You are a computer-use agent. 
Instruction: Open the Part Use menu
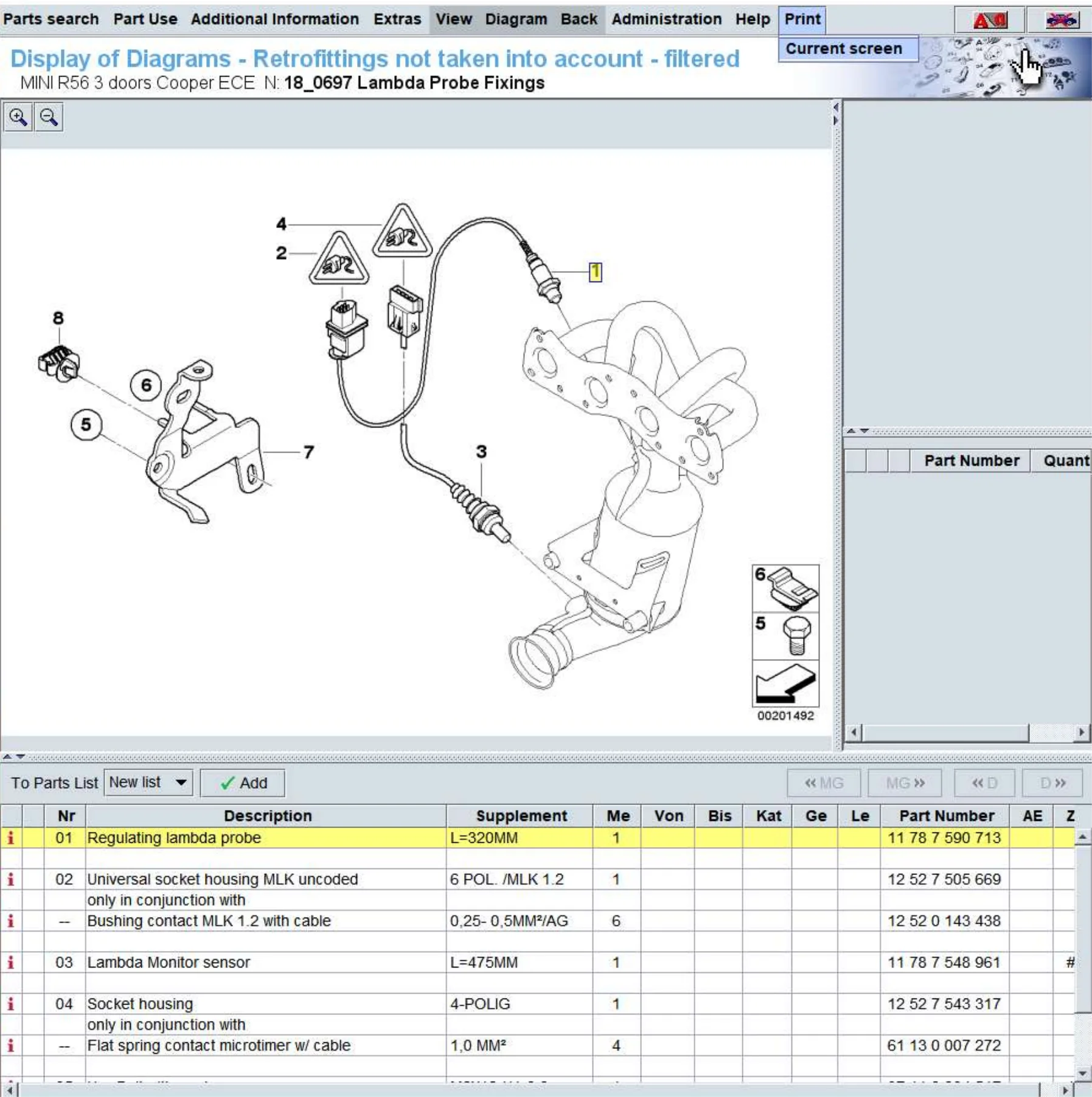145,19
